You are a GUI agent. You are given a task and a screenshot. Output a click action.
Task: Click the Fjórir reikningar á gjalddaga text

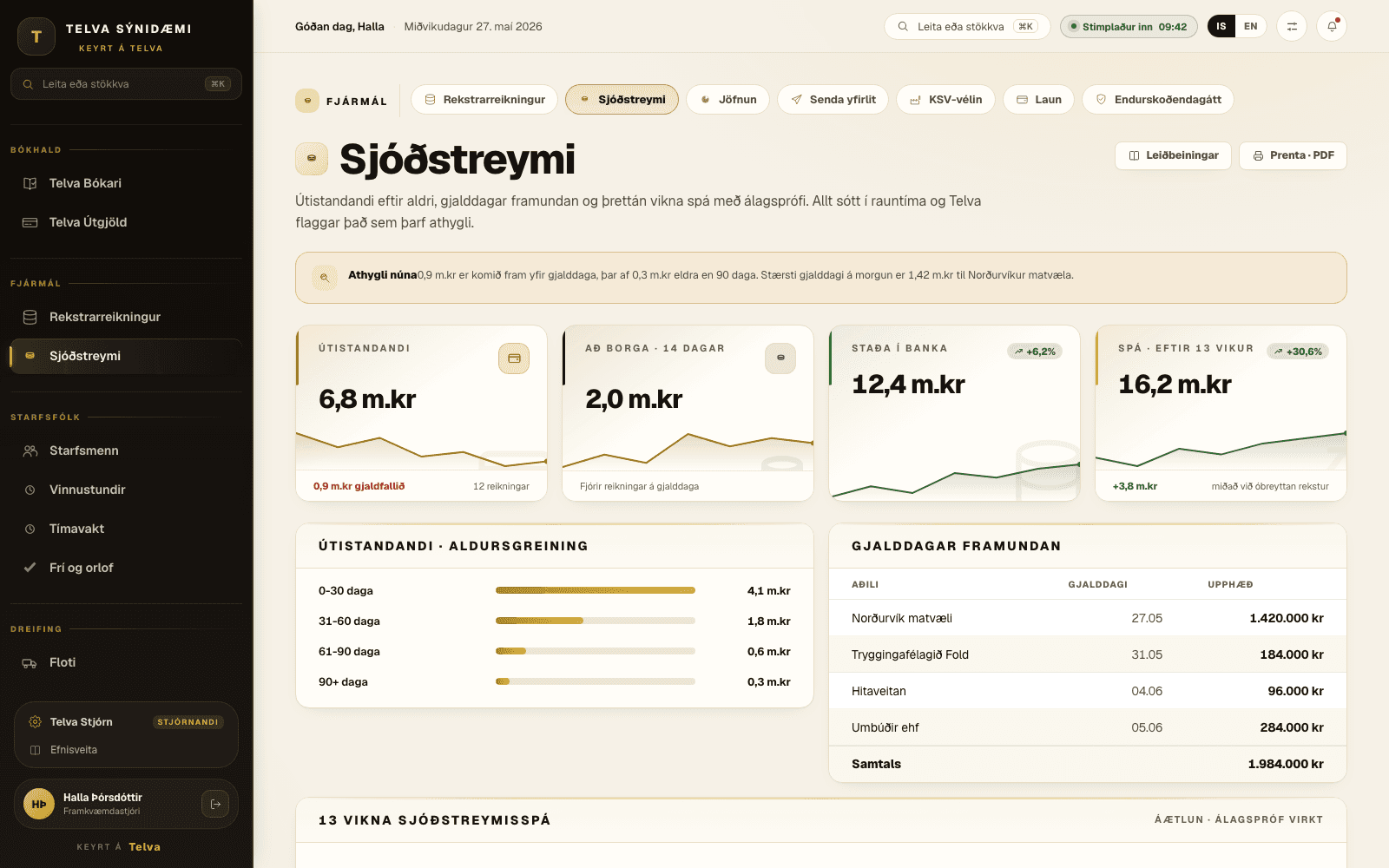[x=639, y=486]
